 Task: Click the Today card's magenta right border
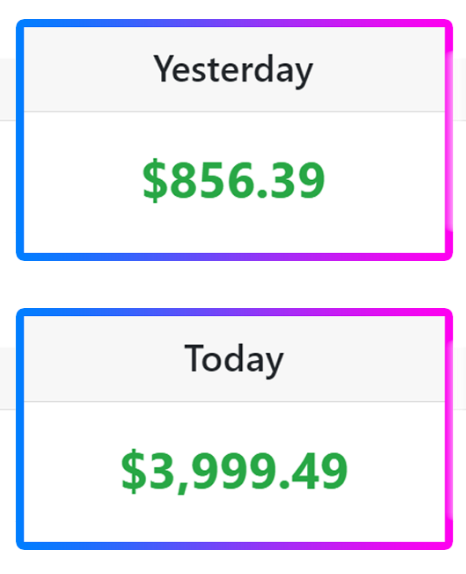pyautogui.click(x=449, y=429)
